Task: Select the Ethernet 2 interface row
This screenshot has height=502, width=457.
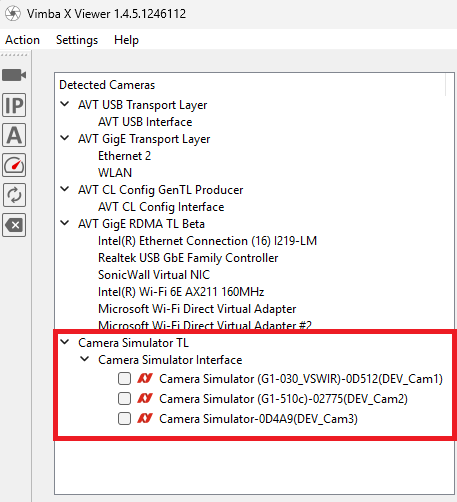Action: tap(124, 156)
